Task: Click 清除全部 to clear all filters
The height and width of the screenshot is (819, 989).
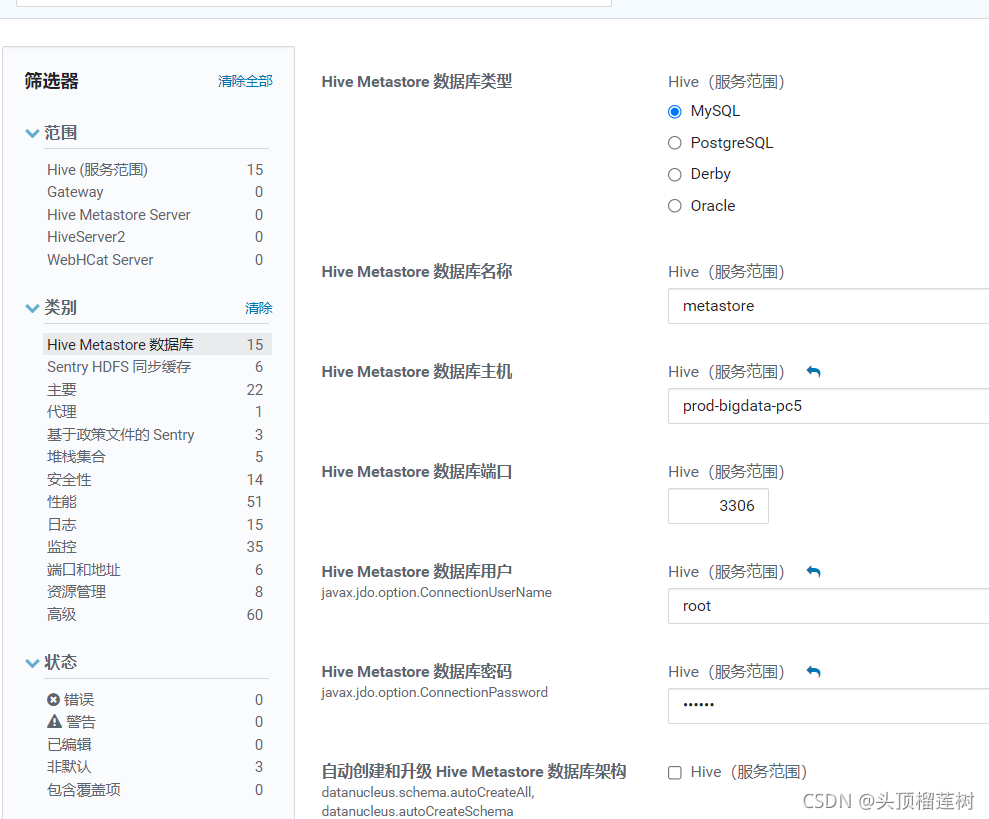Action: point(245,81)
